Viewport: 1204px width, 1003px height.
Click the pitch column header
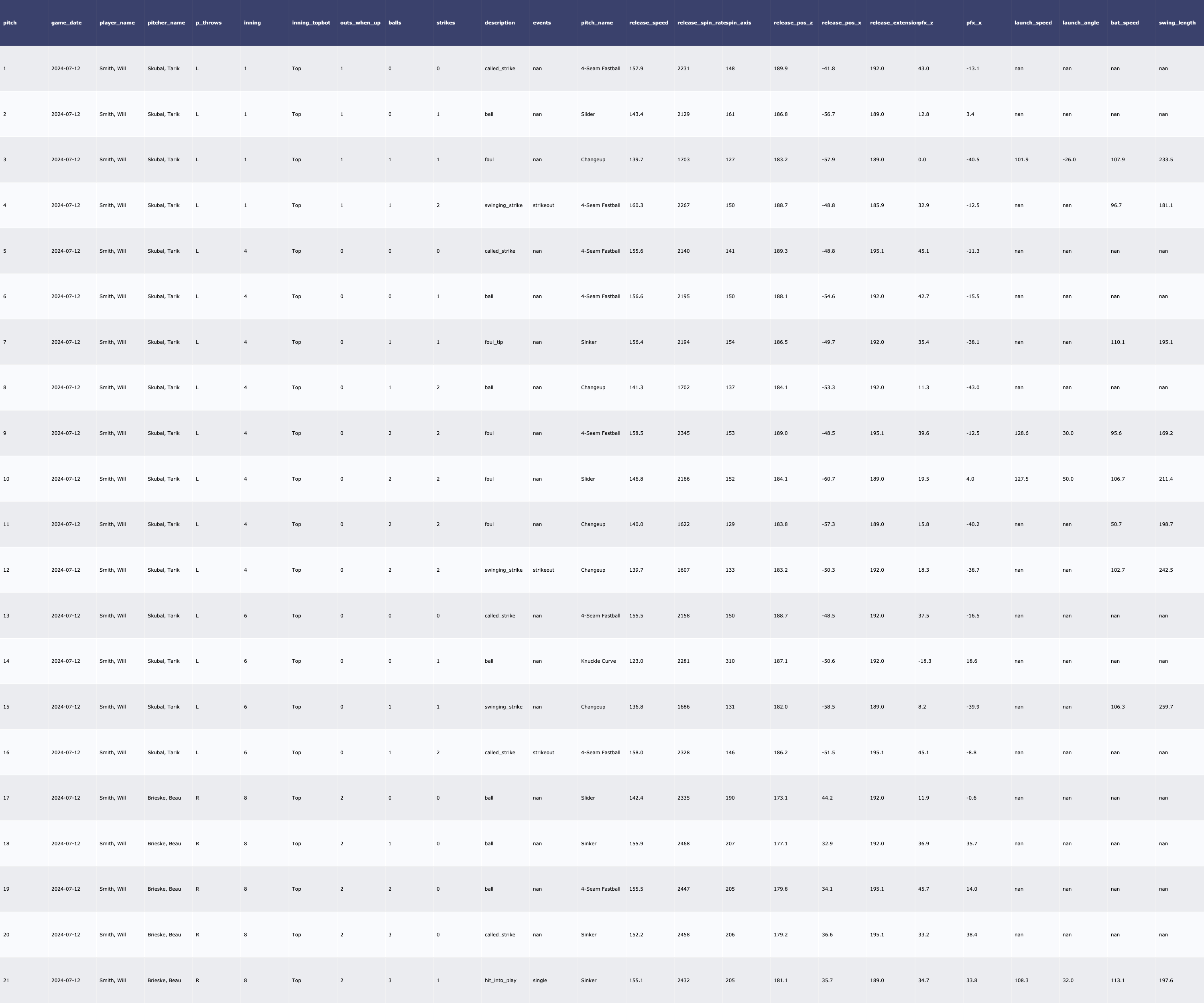click(10, 23)
